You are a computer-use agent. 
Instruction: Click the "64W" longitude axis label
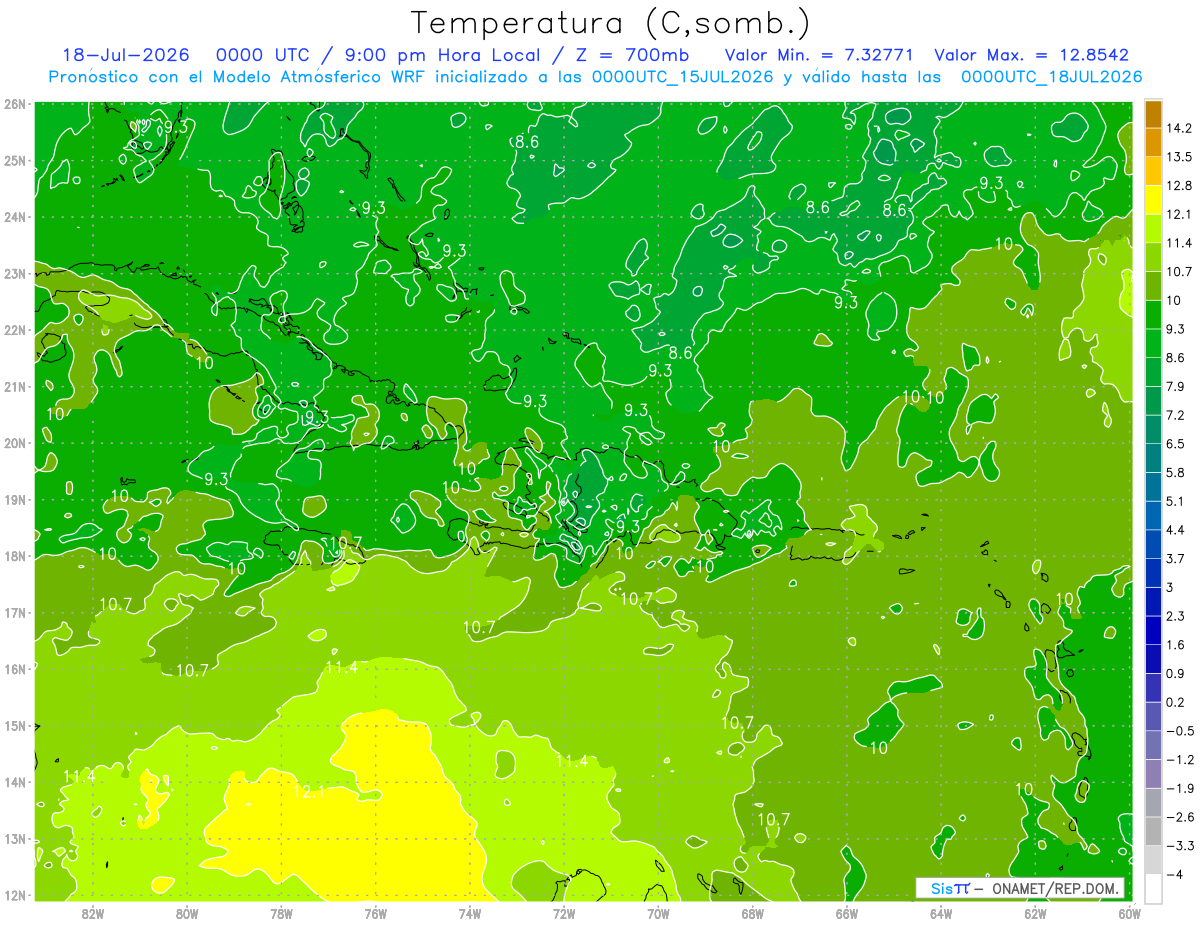941,913
